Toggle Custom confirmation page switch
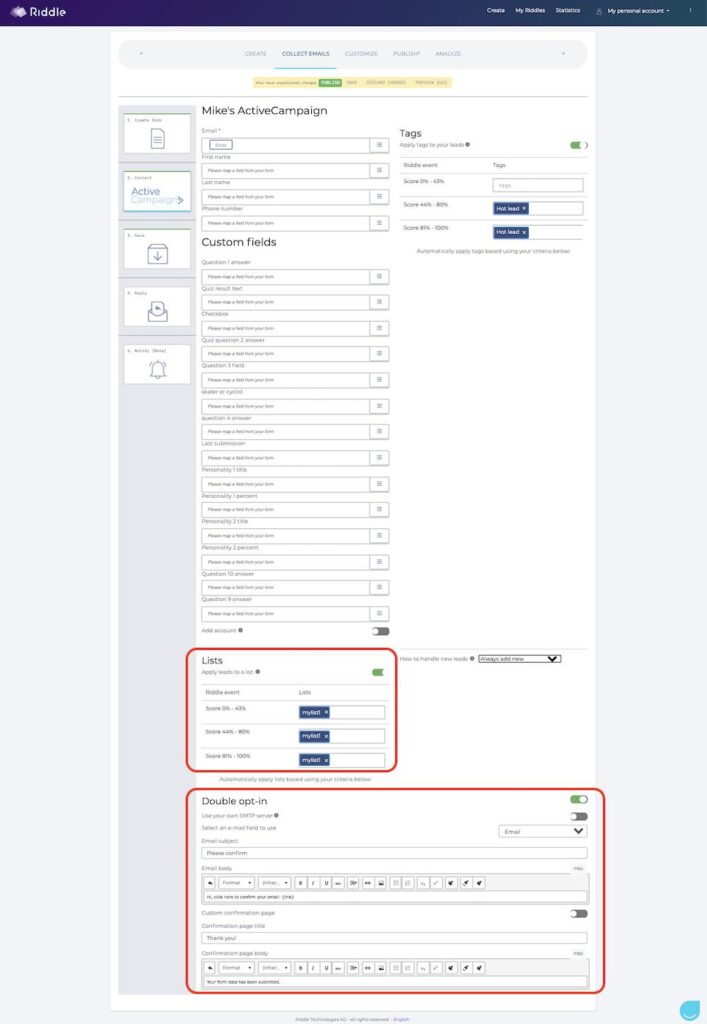Viewport: 707px width, 1024px height. pyautogui.click(x=578, y=914)
